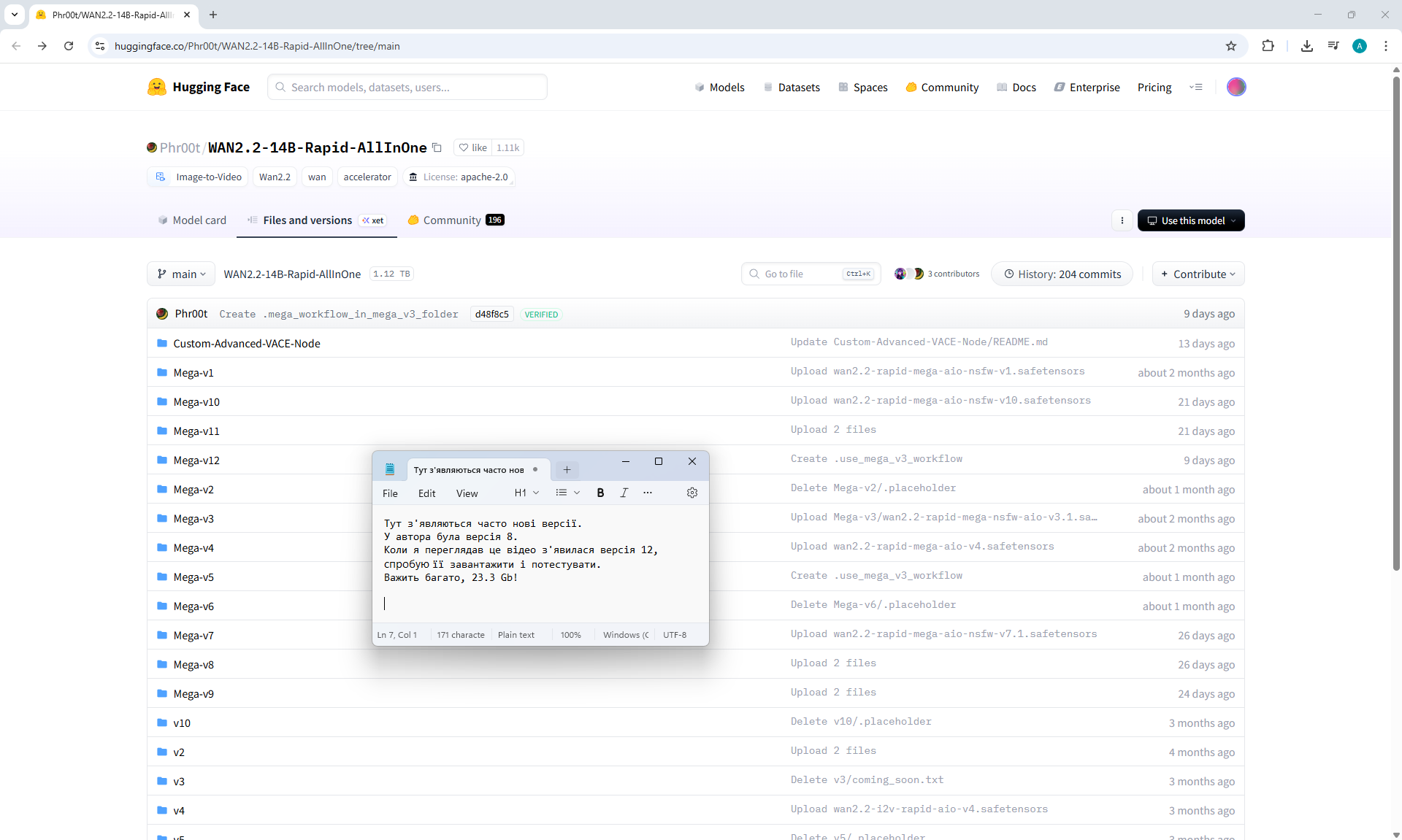Open three-dot options next to Use this model
This screenshot has width=1402, height=840.
pyautogui.click(x=1122, y=220)
